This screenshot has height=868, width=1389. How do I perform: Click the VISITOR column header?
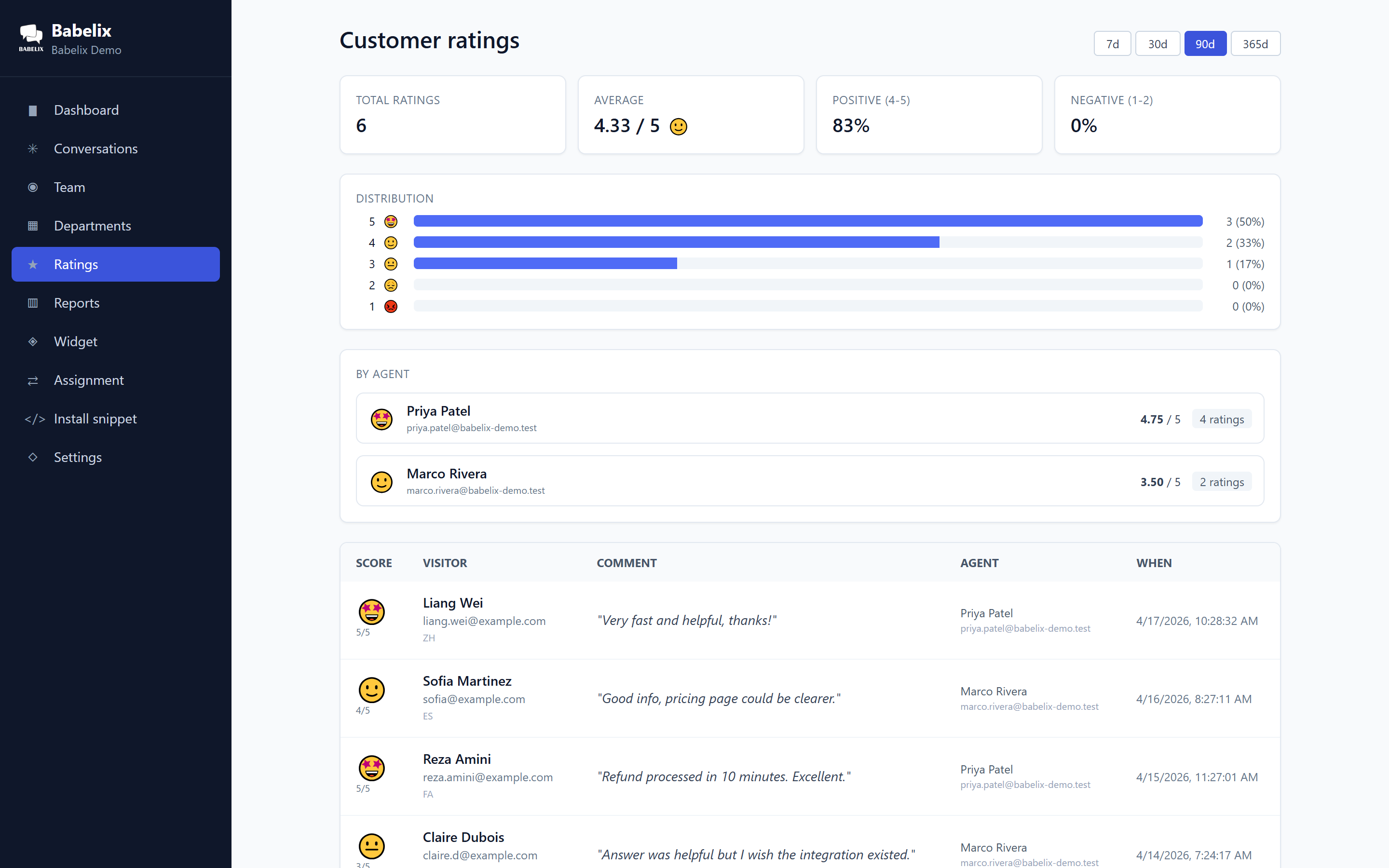point(445,563)
